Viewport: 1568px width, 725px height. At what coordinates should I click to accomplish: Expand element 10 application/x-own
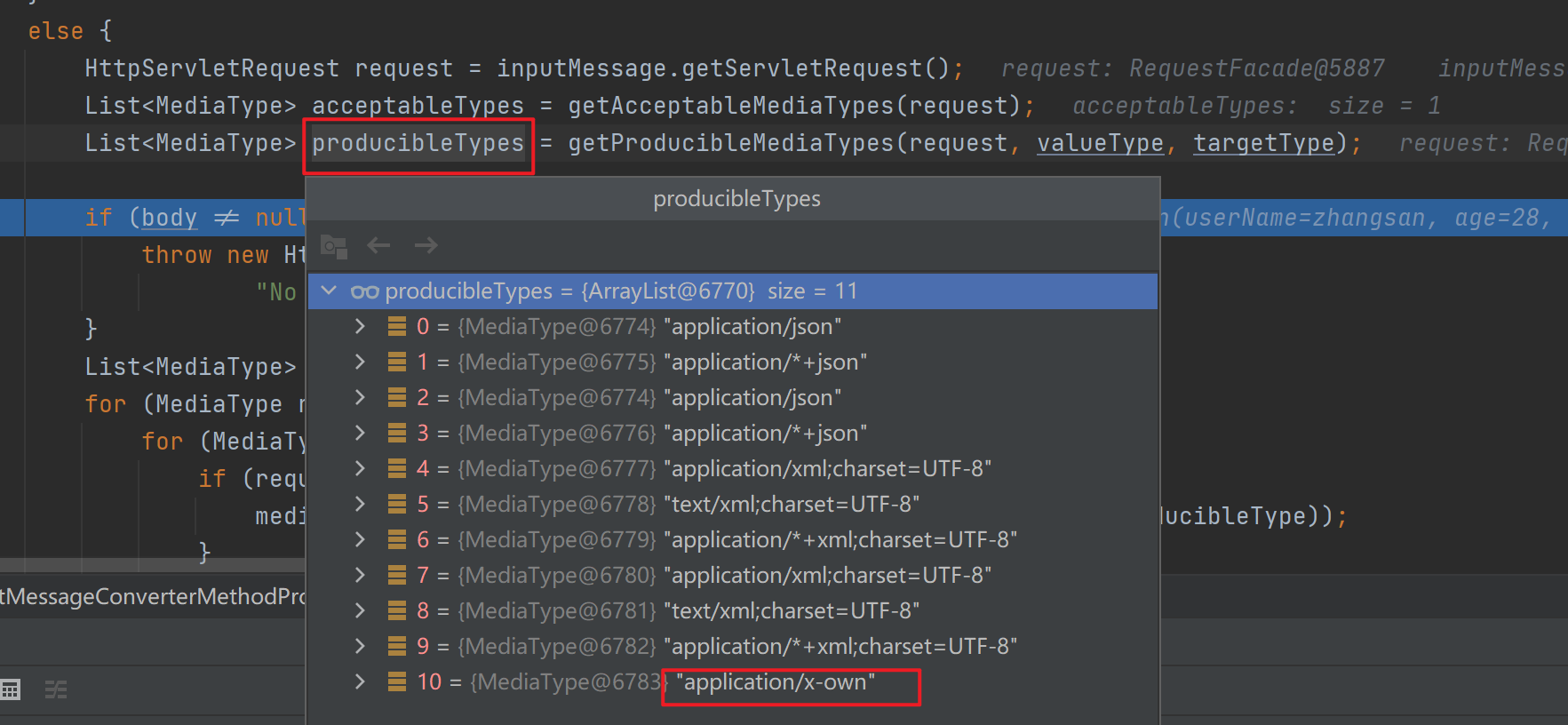[x=360, y=682]
